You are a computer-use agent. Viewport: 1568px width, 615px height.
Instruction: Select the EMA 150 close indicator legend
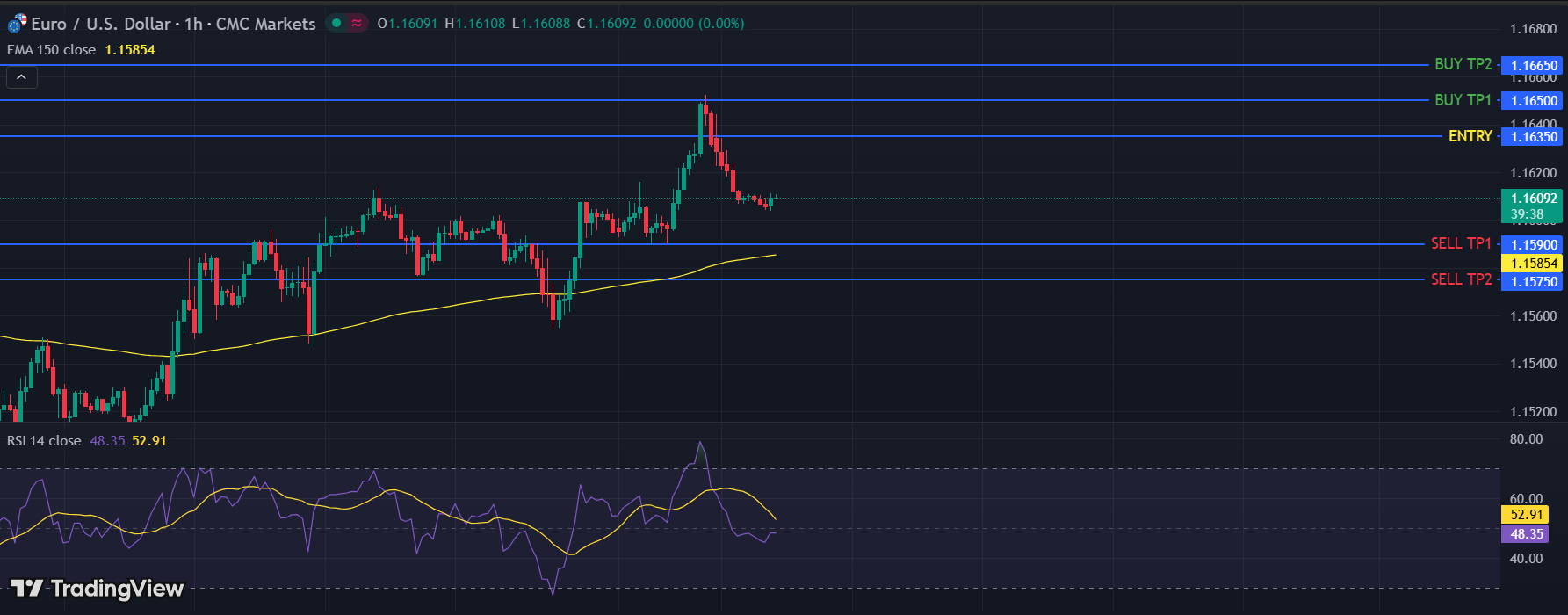[52, 50]
